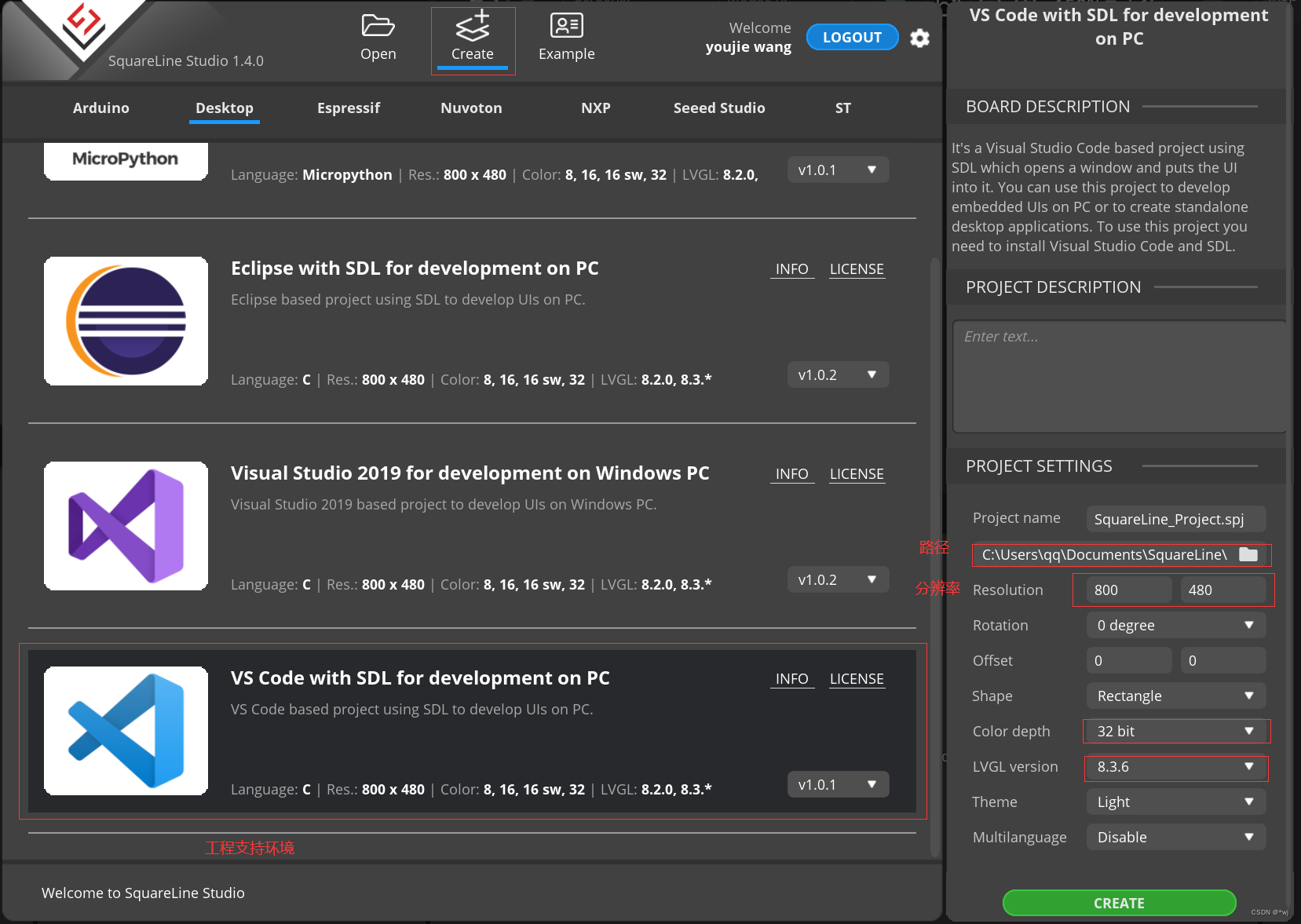This screenshot has width=1301, height=924.
Task: Click the Create menu label
Action: pyautogui.click(x=473, y=54)
